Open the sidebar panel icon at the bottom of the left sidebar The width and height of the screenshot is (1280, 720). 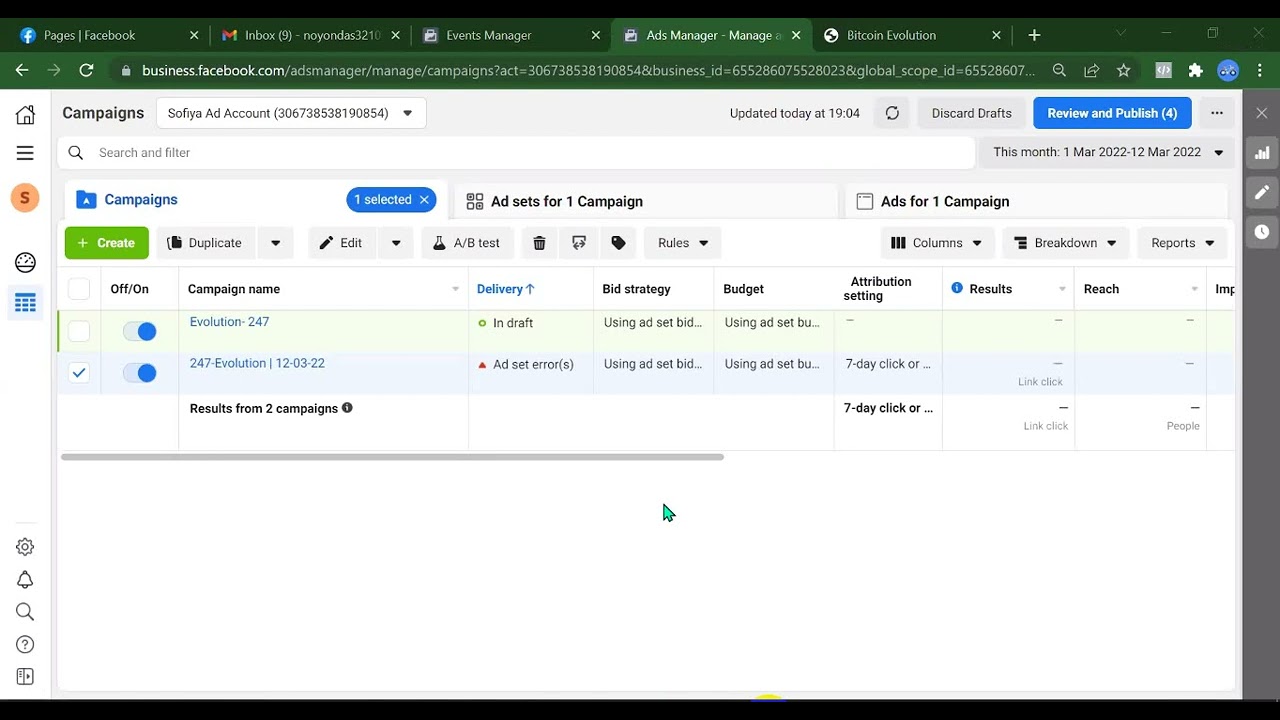tap(25, 677)
